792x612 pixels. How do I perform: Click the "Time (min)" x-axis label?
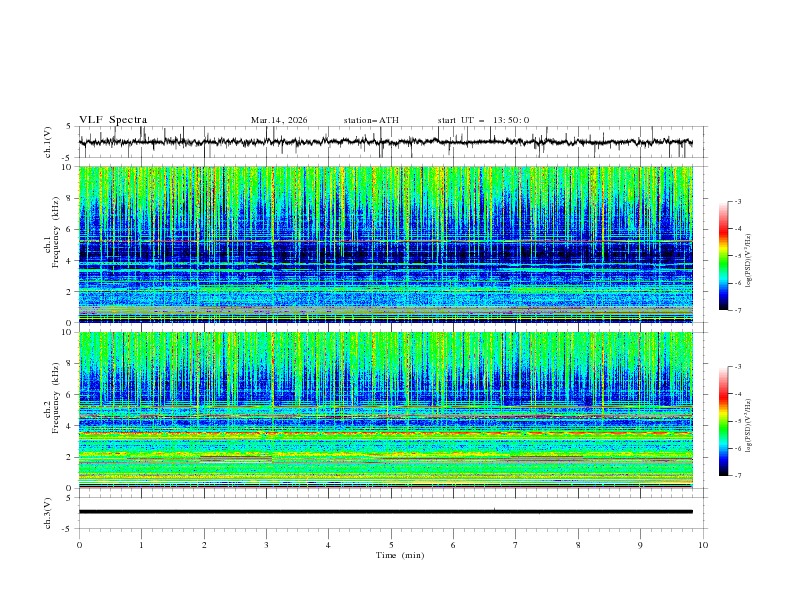pyautogui.click(x=400, y=555)
